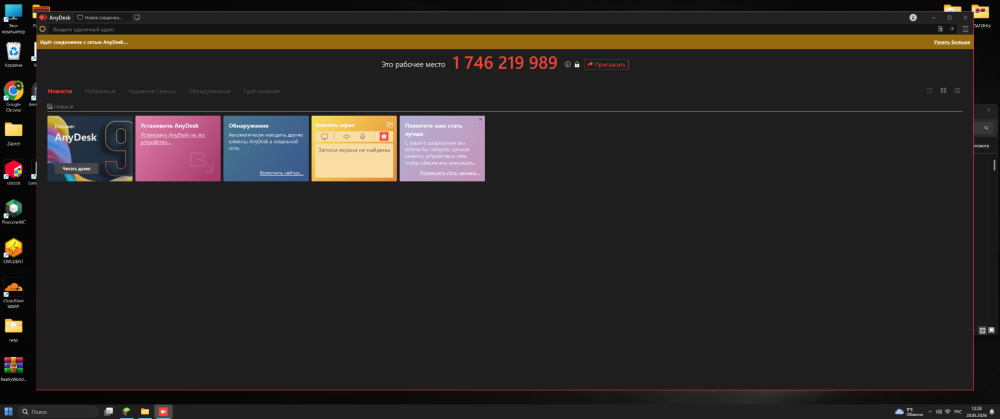Switch to small tiles view mode
The width and height of the screenshot is (1000, 419).
[x=930, y=91]
